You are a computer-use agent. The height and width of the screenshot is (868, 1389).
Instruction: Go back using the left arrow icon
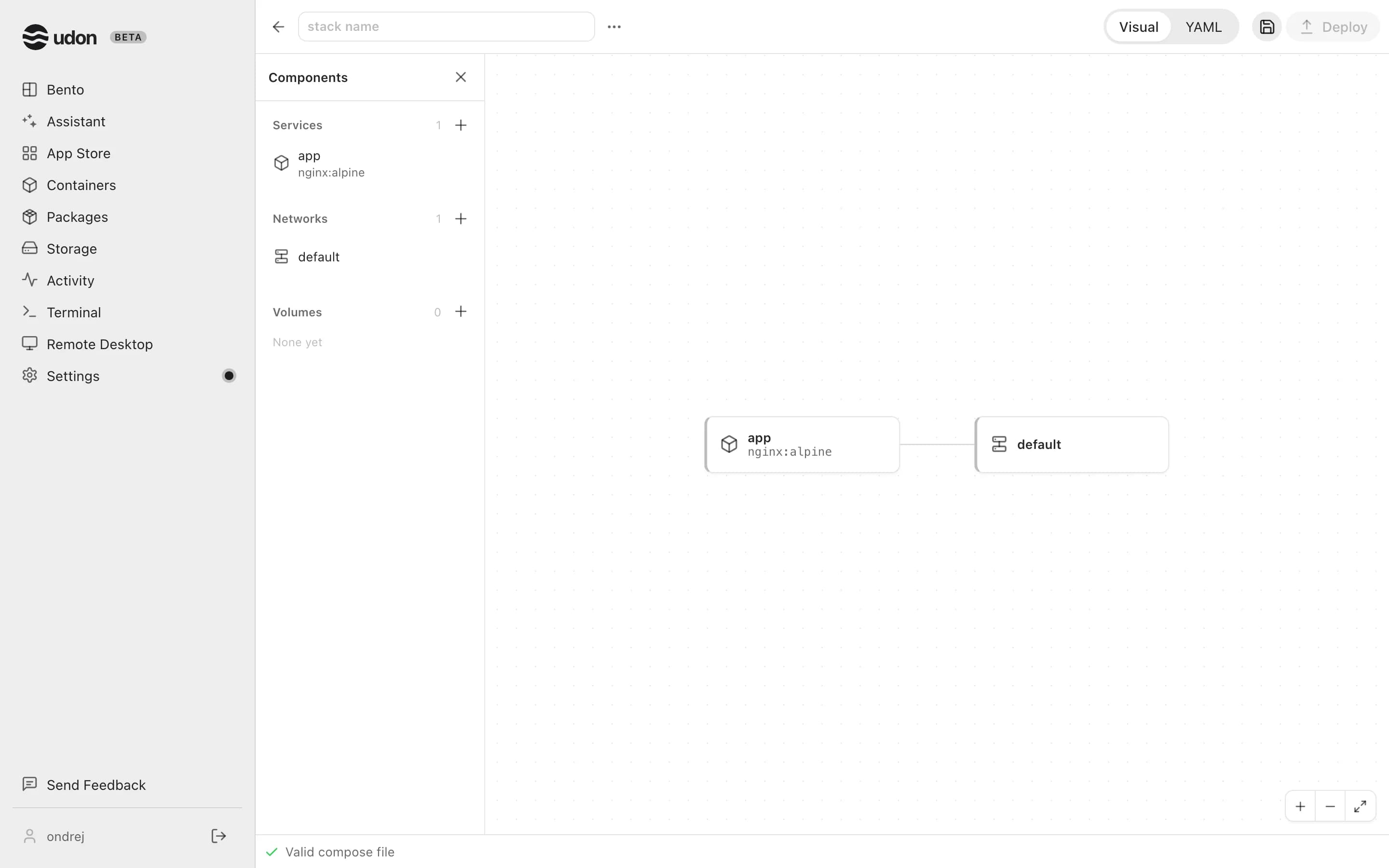[278, 27]
